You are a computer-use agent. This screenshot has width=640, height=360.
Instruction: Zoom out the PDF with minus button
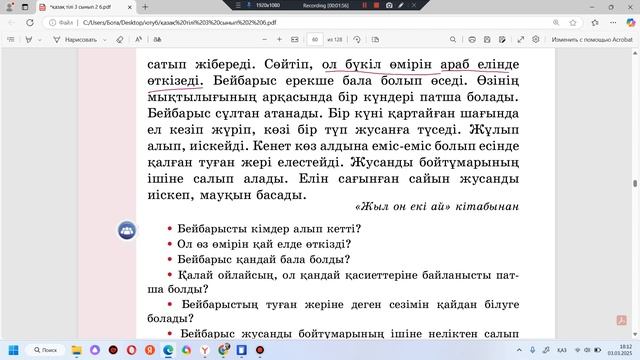(x=264, y=40)
